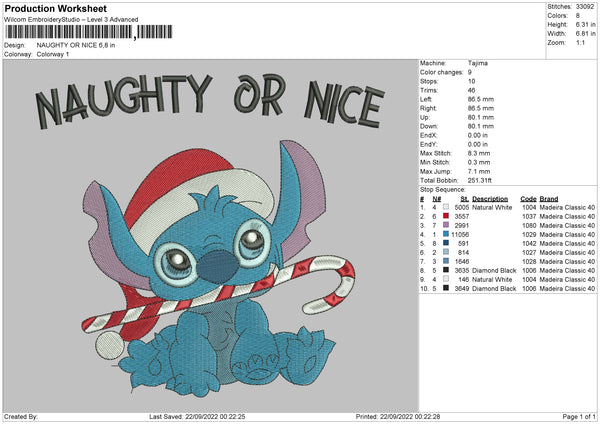
Task: Click the 'Description' column header
Action: [490, 199]
